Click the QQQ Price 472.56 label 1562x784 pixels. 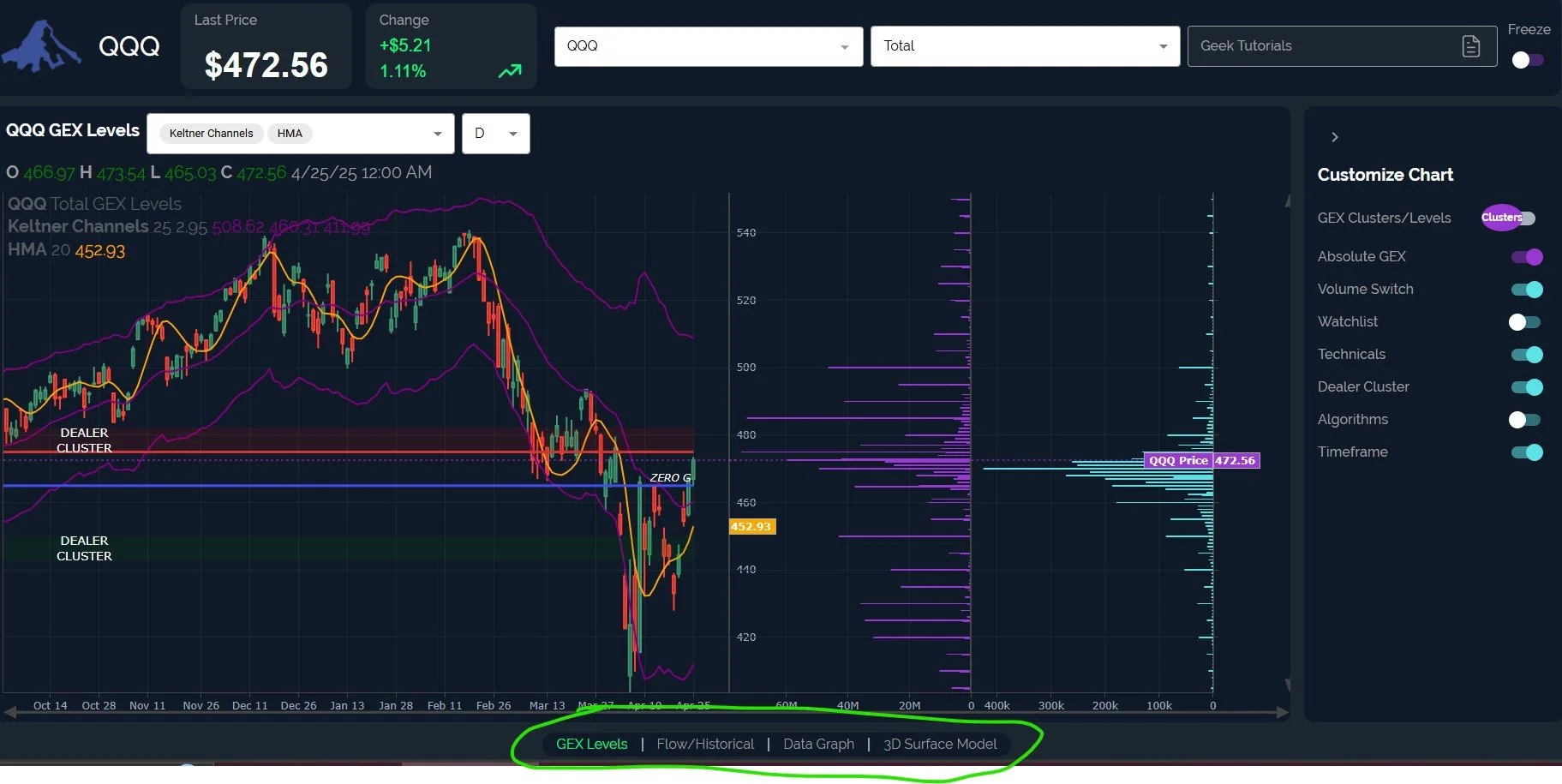pyautogui.click(x=1202, y=460)
